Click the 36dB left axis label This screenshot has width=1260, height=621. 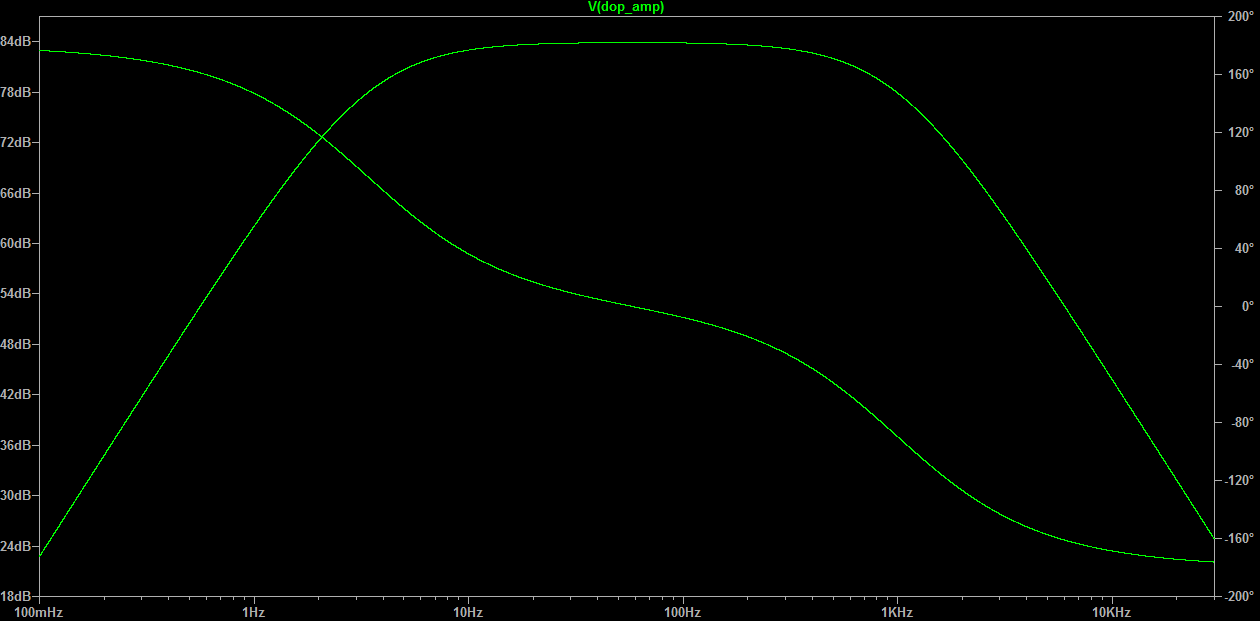point(16,445)
